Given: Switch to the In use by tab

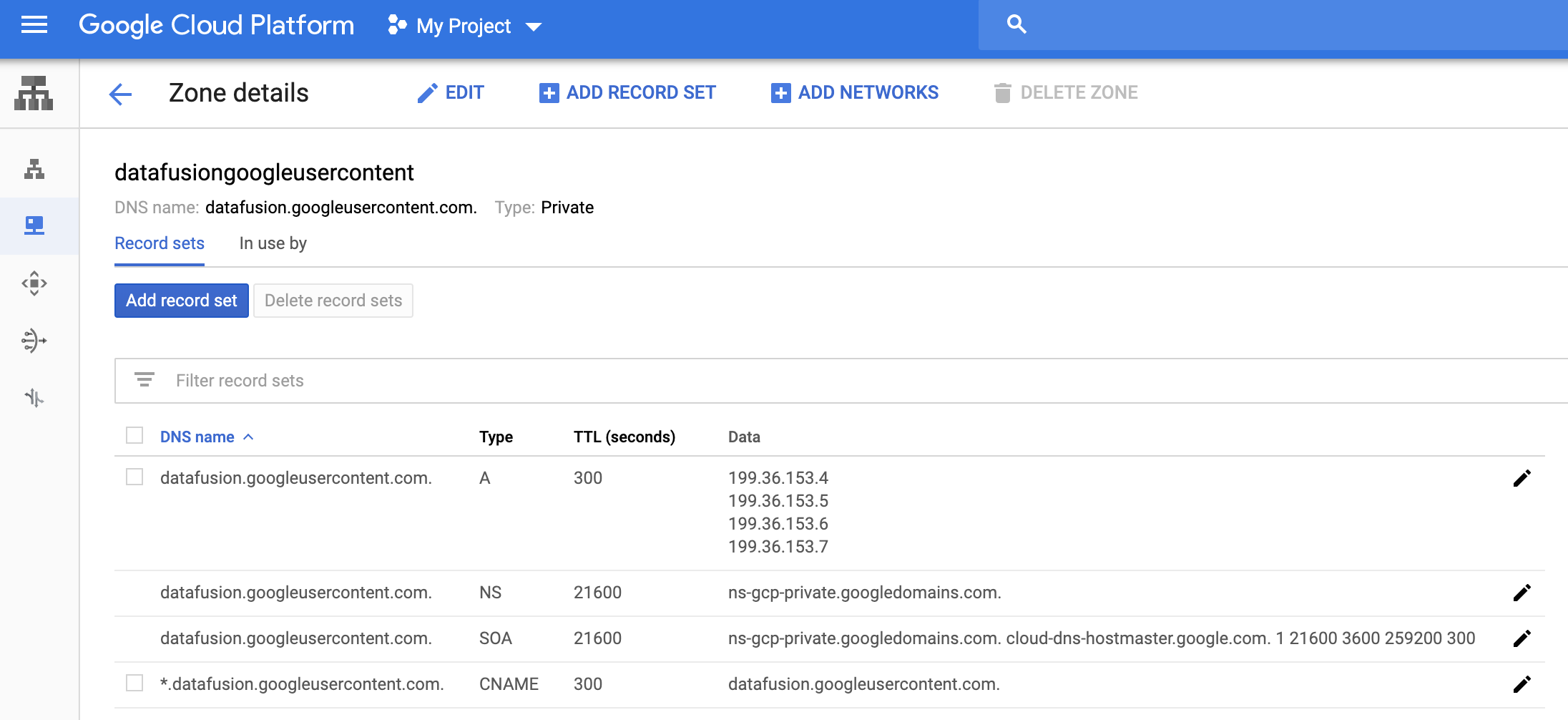Looking at the screenshot, I should tap(273, 244).
